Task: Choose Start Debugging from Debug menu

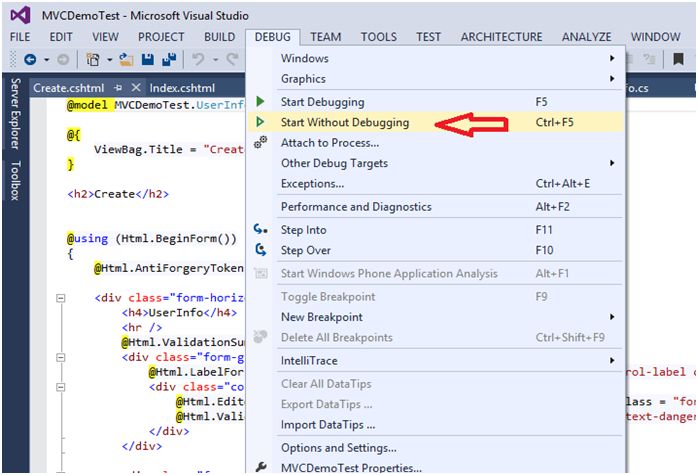Action: [x=435, y=101]
